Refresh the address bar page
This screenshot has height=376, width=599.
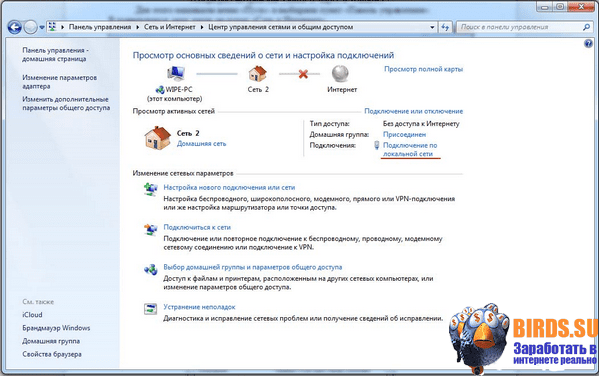445,27
